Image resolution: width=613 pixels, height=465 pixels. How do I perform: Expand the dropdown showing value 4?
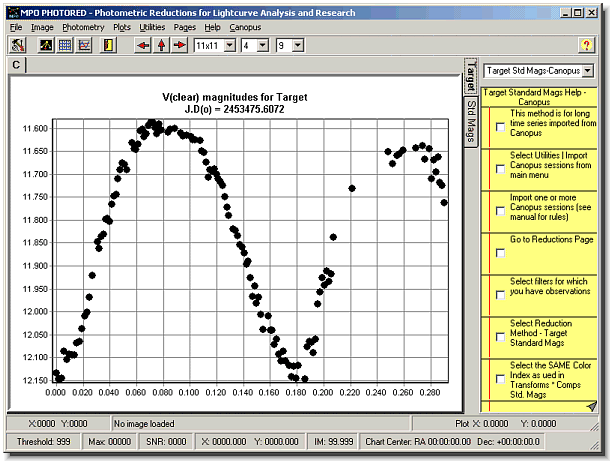point(263,45)
